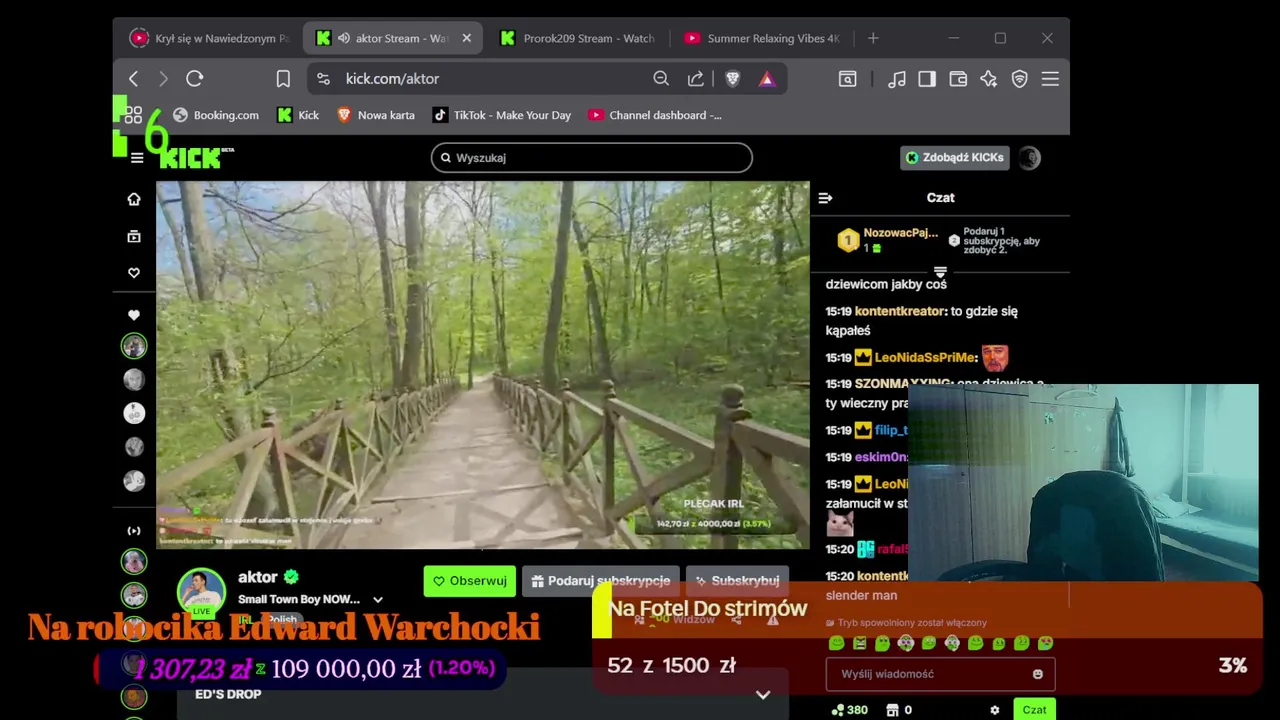This screenshot has width=1280, height=720.
Task: Expand stream title Small Town Boy chevron
Action: click(x=378, y=600)
